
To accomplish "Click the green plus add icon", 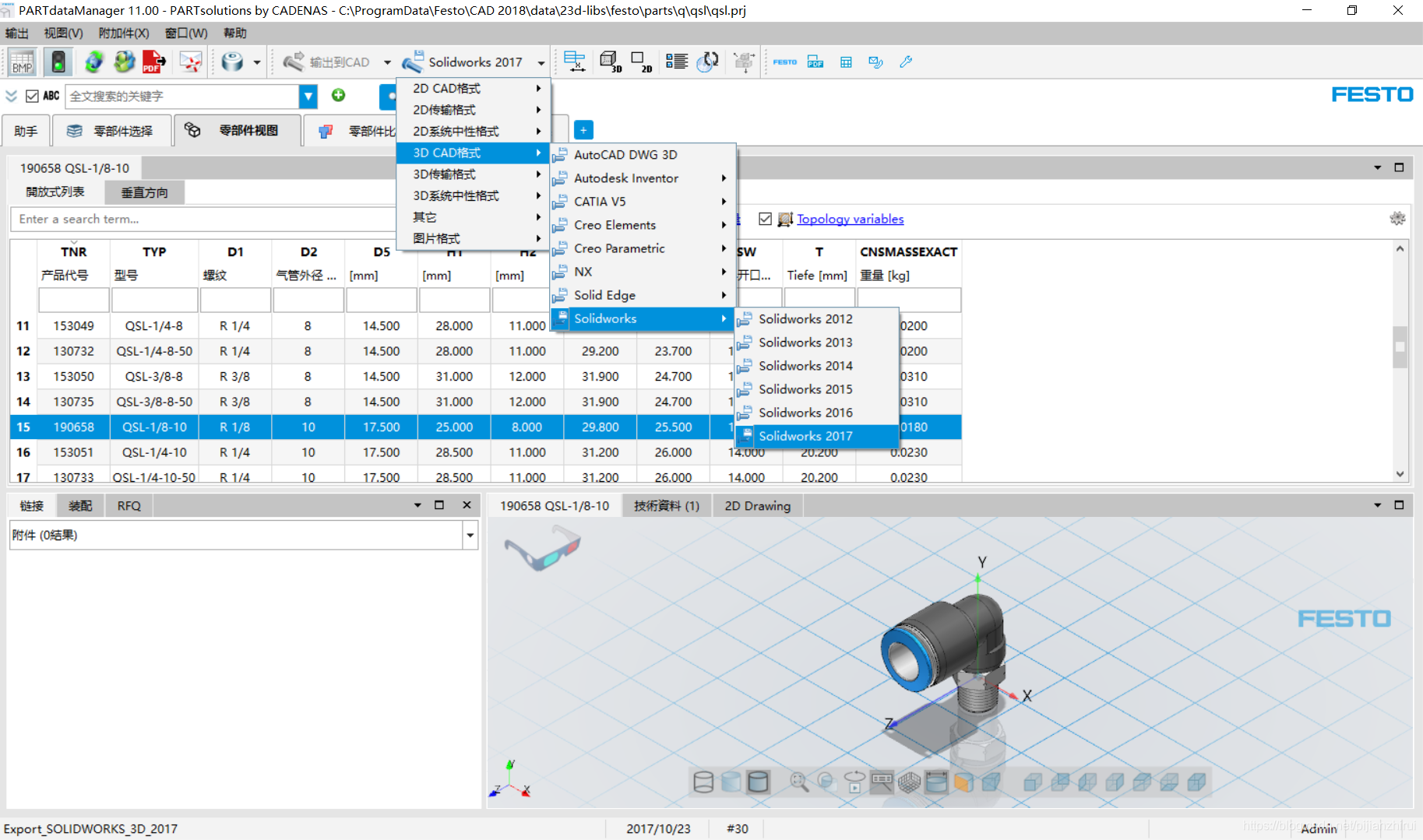I will click(x=338, y=95).
